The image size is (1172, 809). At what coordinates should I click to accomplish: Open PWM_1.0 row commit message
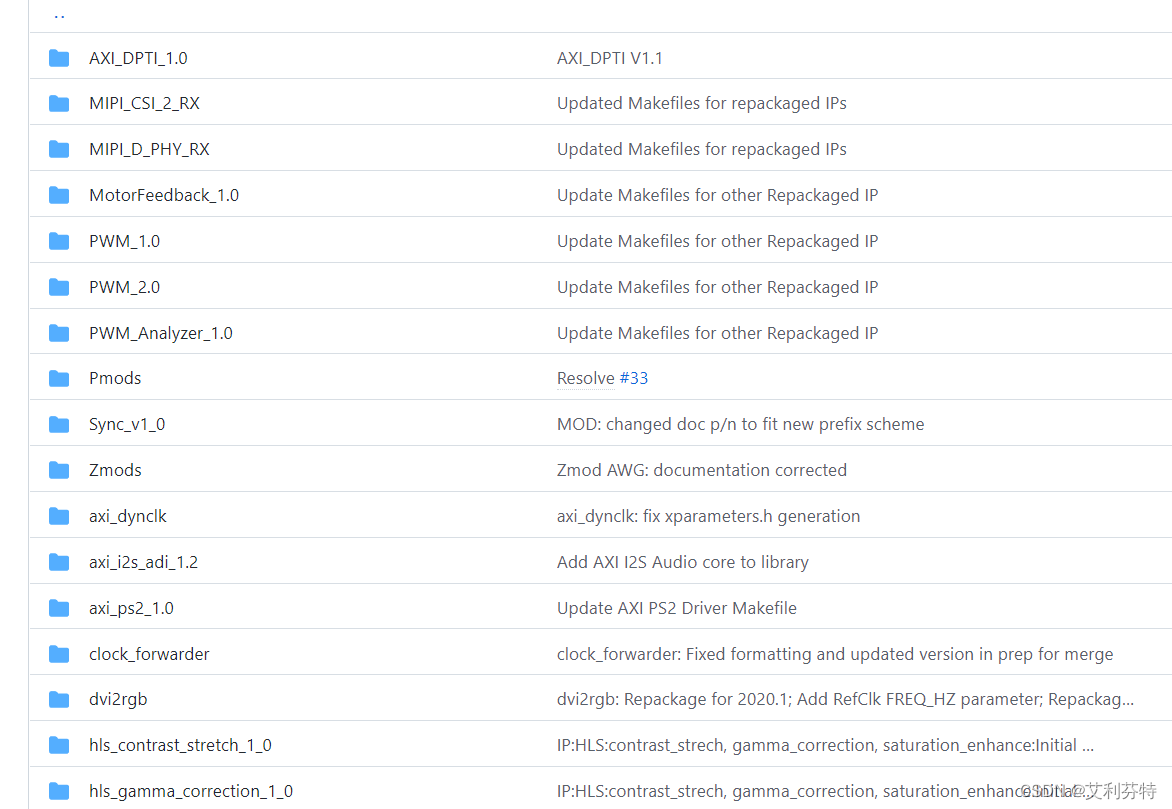[x=718, y=242]
